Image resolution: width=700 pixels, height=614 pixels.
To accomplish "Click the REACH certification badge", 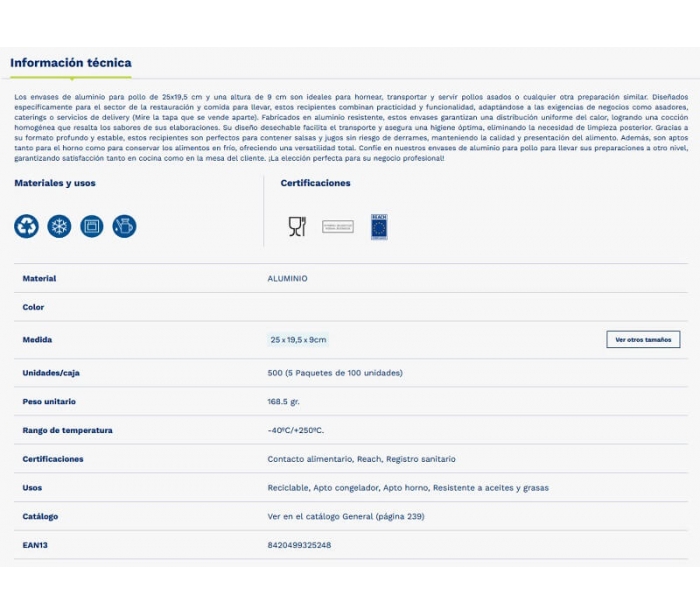I will [379, 226].
